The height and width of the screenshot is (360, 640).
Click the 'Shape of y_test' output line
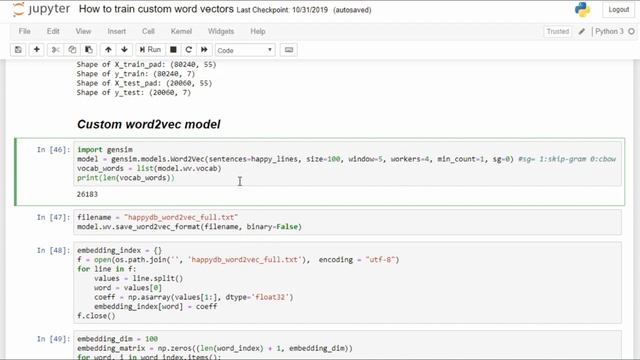[x=134, y=93]
